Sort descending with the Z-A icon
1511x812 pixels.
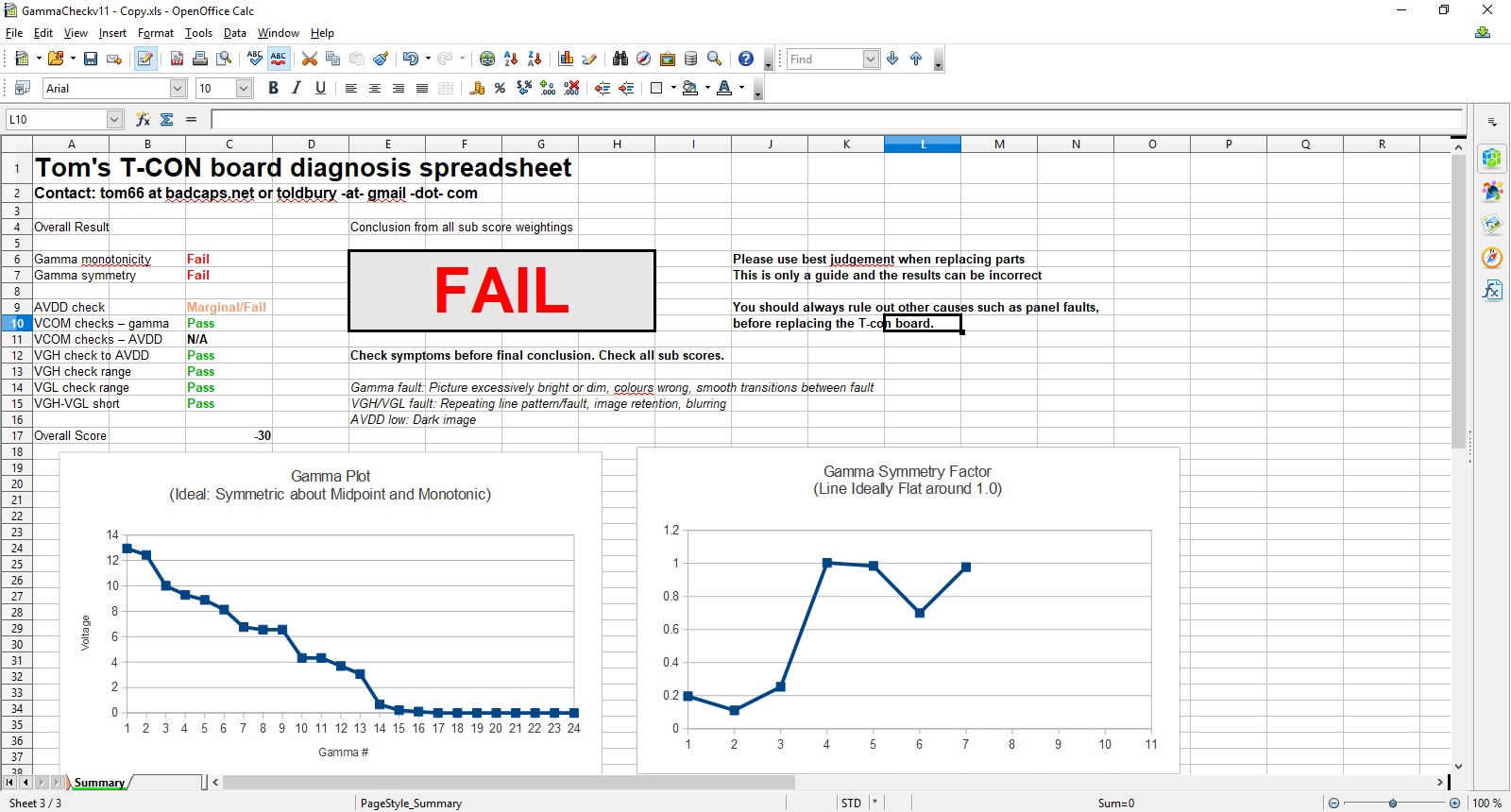click(535, 59)
